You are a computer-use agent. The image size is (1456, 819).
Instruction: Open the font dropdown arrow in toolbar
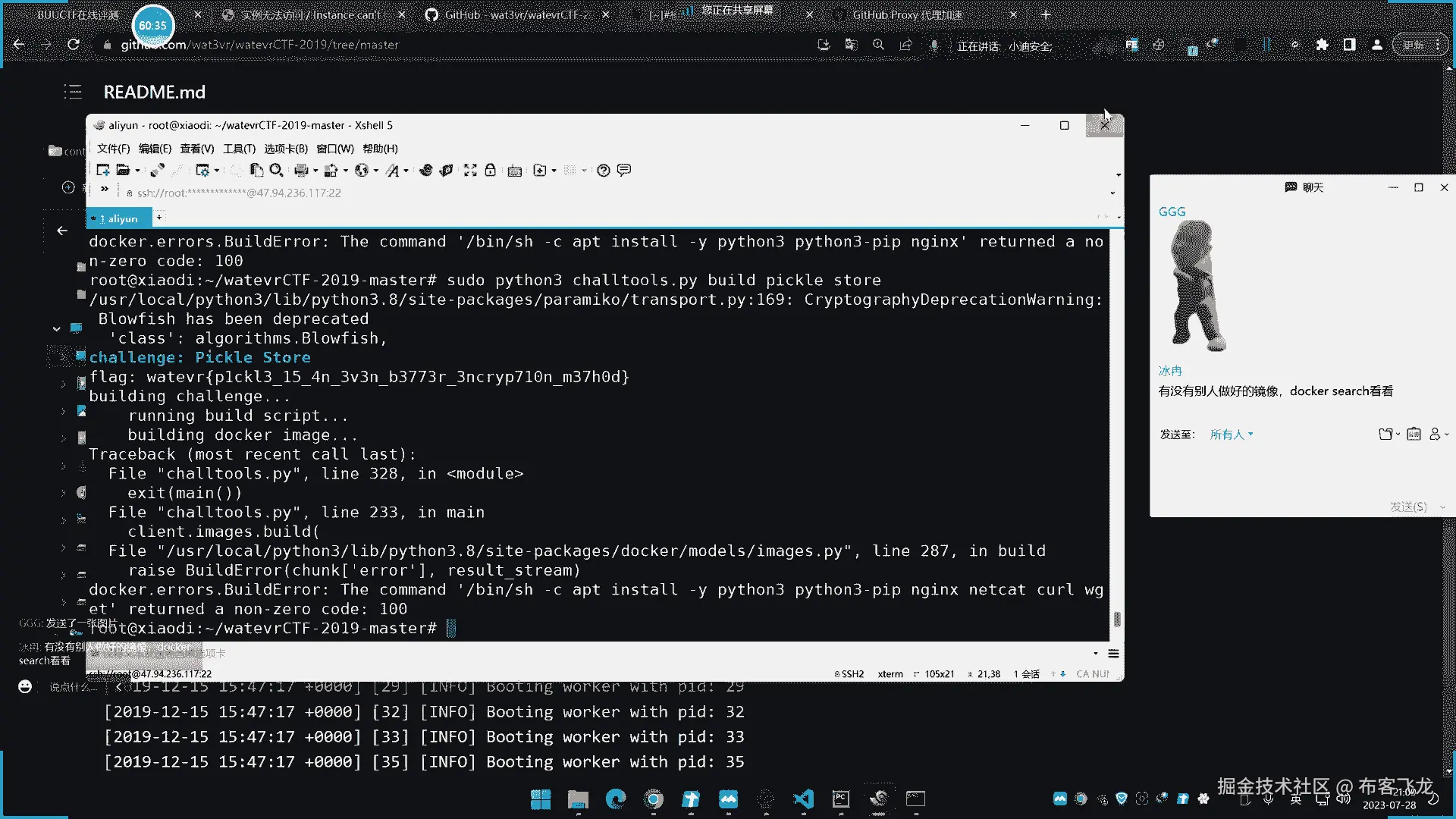[406, 171]
